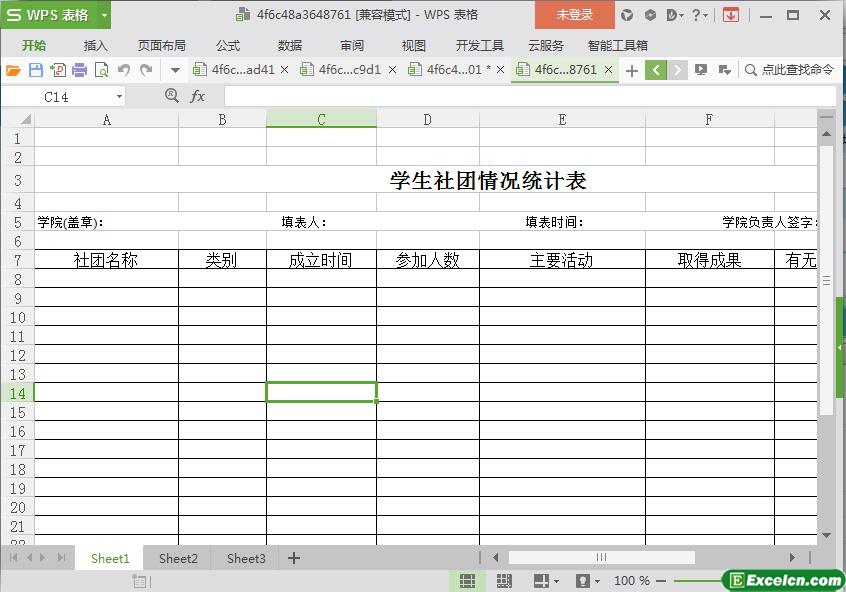Screen dimensions: 846x592
Task: Select the 社团名称 header cell
Action: [106, 260]
